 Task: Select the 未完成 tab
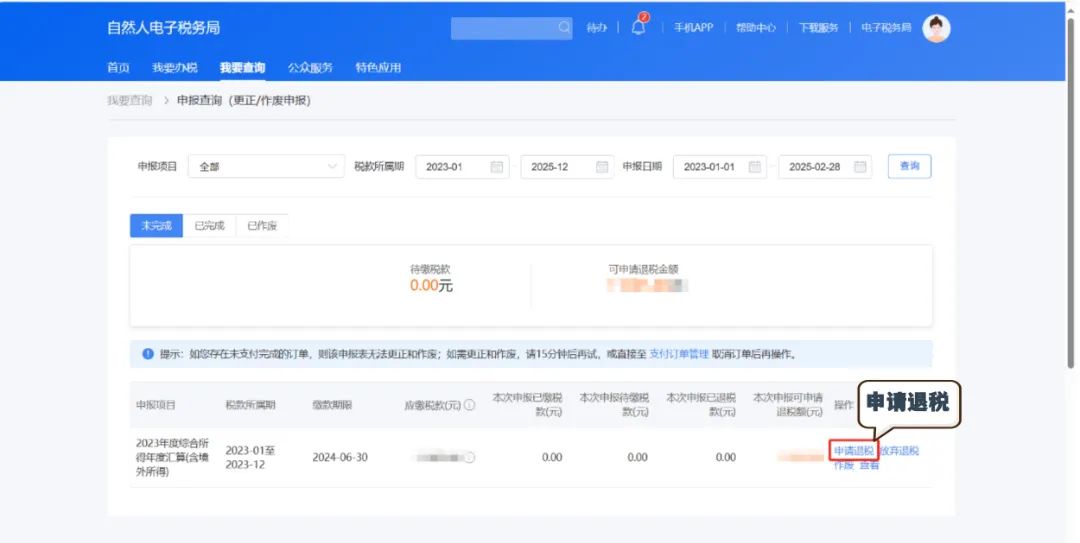coord(156,226)
